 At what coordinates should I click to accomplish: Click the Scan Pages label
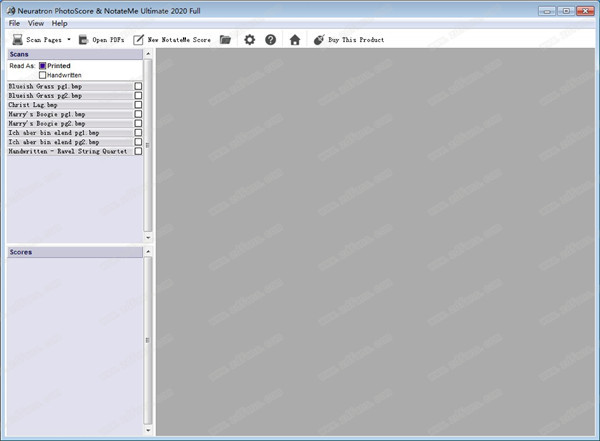44,40
